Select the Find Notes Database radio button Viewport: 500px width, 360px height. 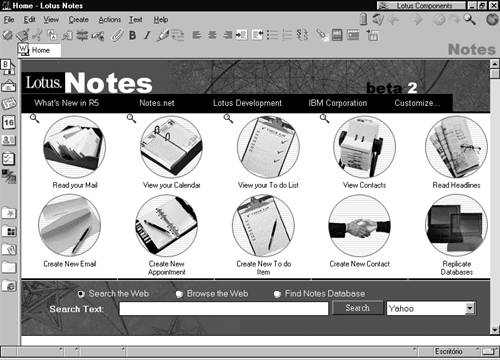pyautogui.click(x=277, y=294)
